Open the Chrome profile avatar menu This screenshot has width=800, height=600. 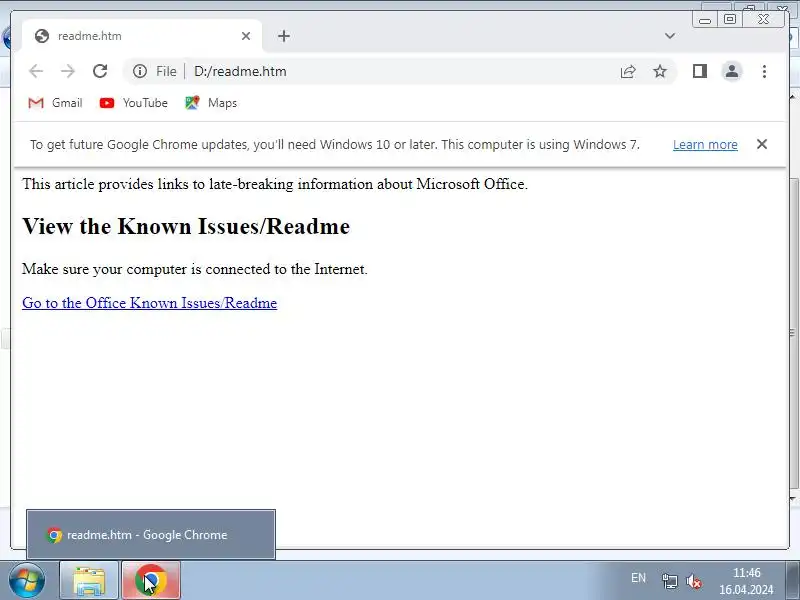coord(732,71)
